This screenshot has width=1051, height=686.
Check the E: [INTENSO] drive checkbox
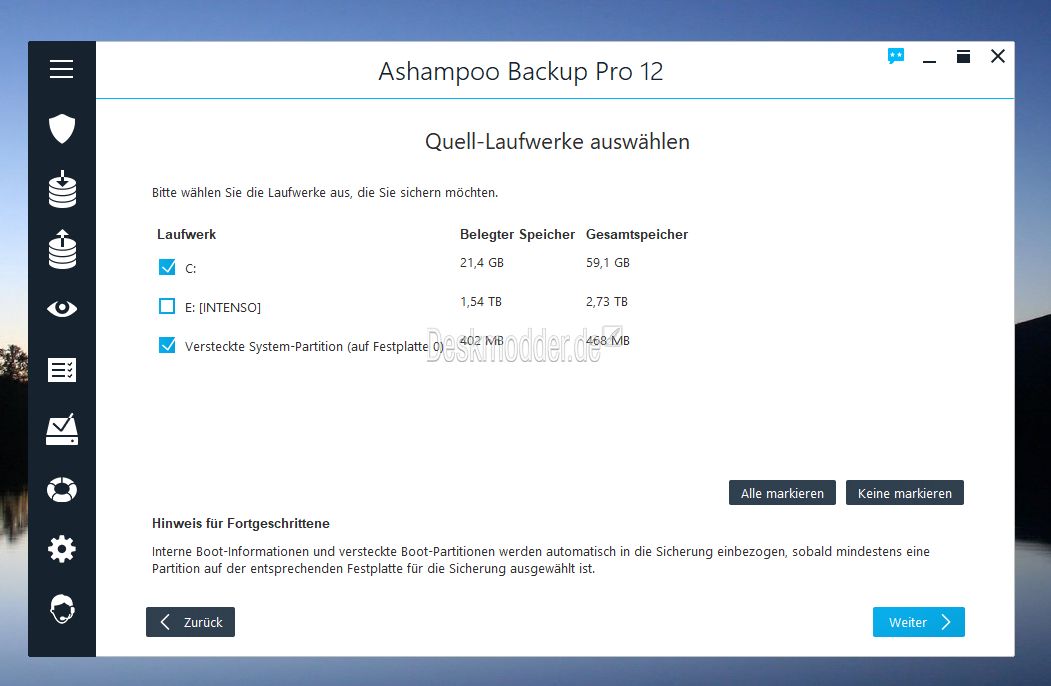click(x=167, y=306)
